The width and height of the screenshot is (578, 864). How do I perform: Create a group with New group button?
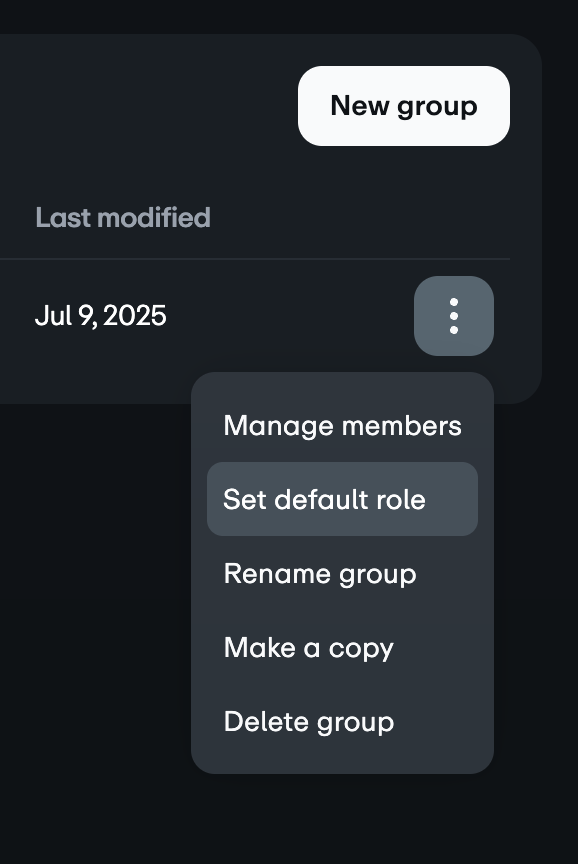tap(403, 106)
